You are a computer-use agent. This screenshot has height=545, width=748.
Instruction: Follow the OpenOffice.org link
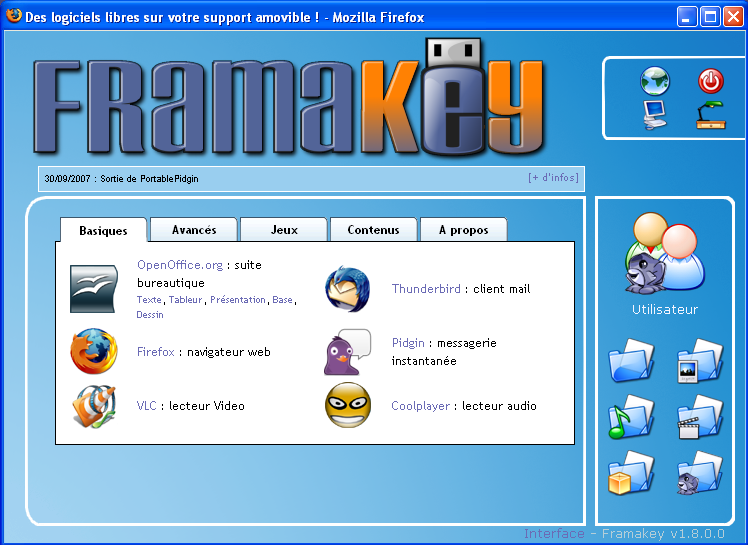click(180, 265)
